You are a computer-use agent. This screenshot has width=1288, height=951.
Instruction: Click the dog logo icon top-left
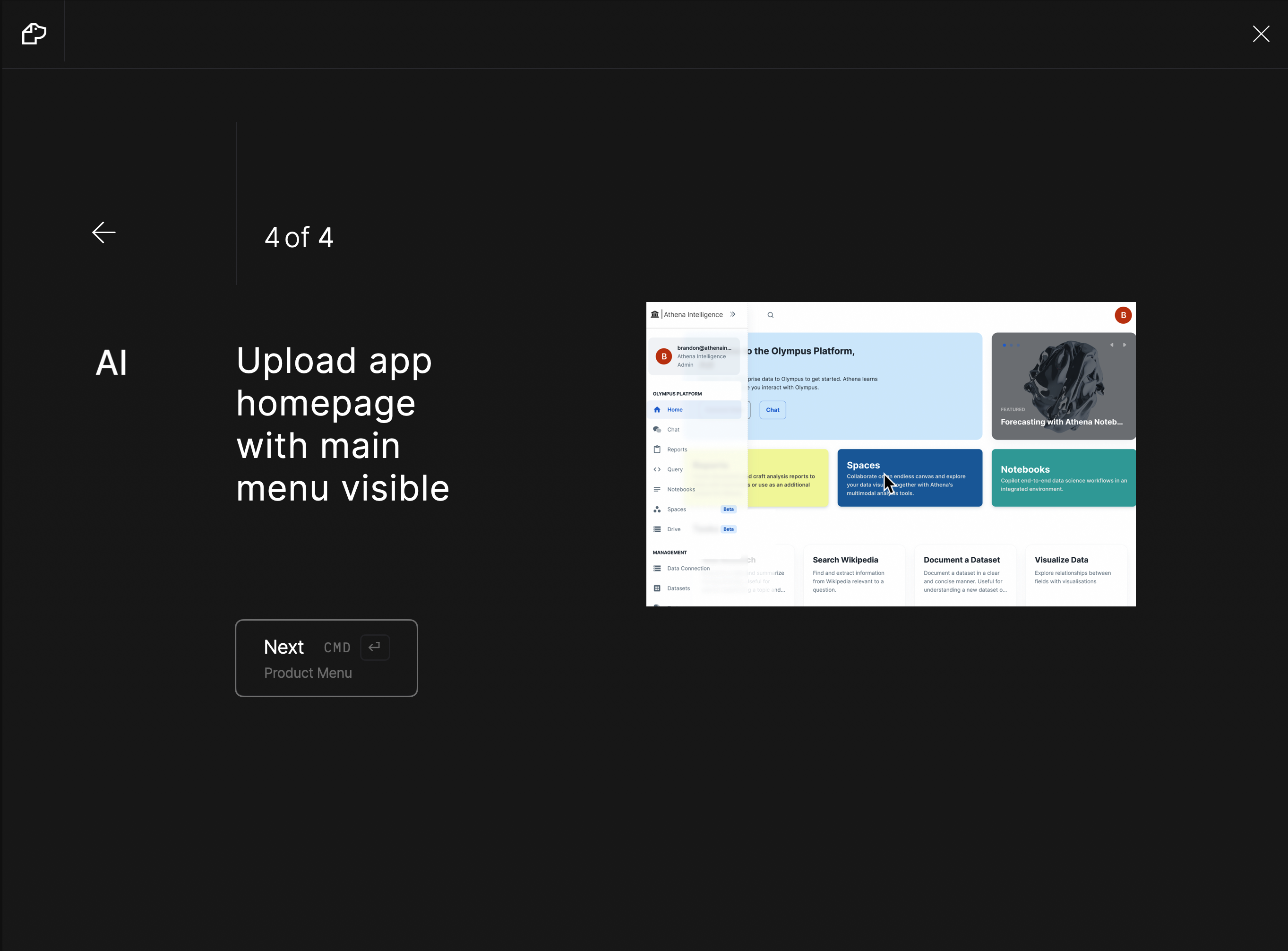coord(34,34)
